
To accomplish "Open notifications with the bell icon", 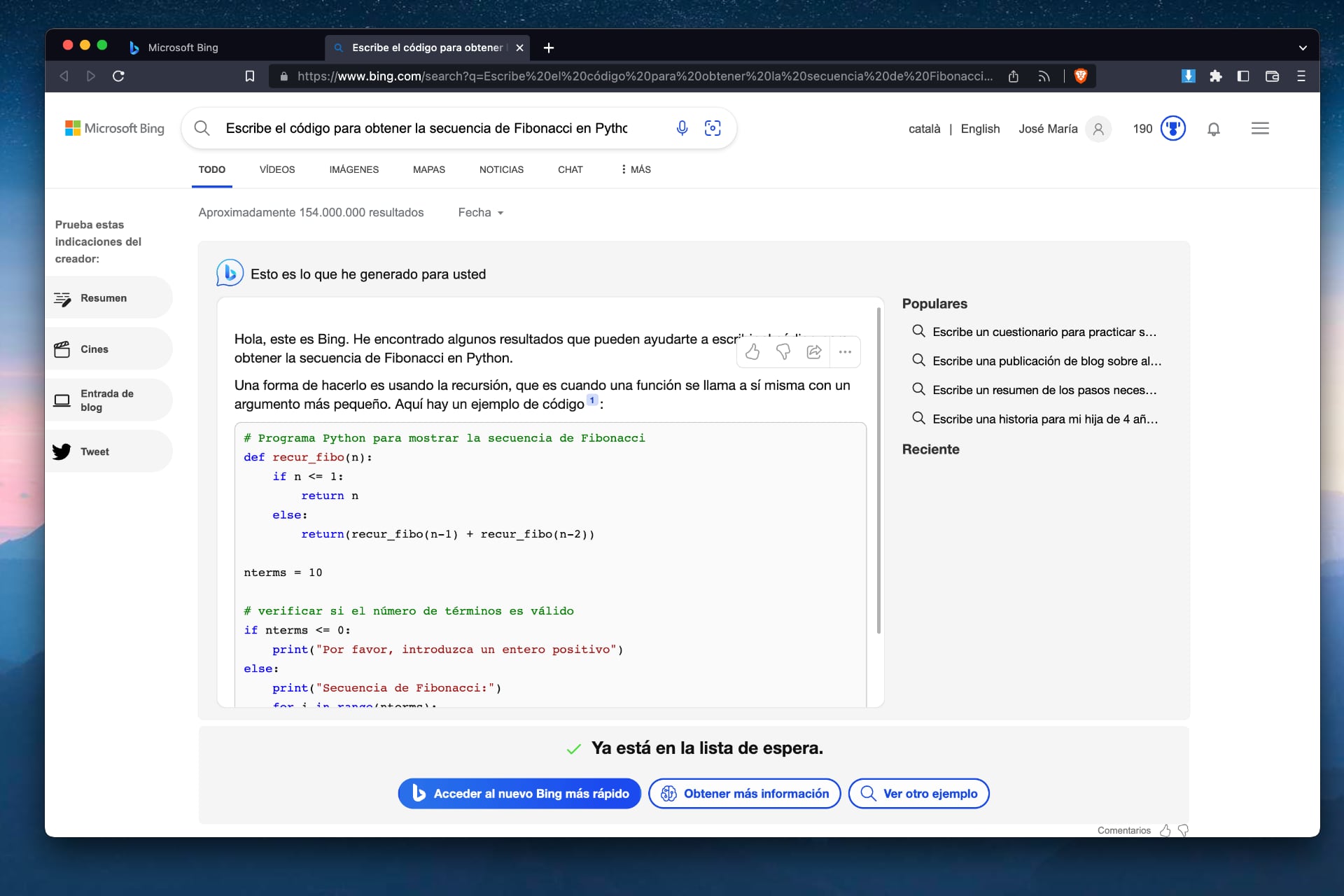I will [x=1214, y=129].
